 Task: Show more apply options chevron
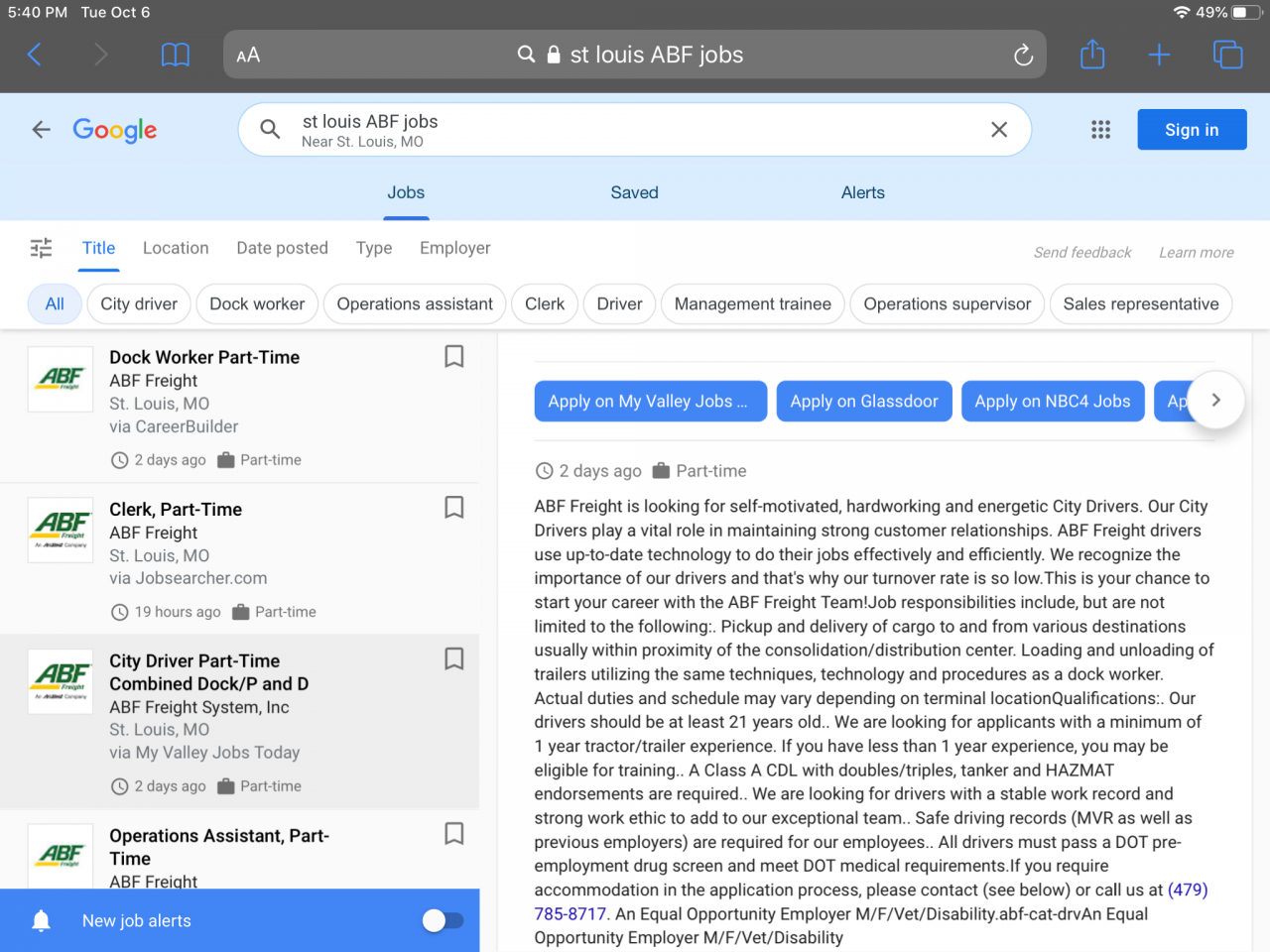click(1215, 400)
